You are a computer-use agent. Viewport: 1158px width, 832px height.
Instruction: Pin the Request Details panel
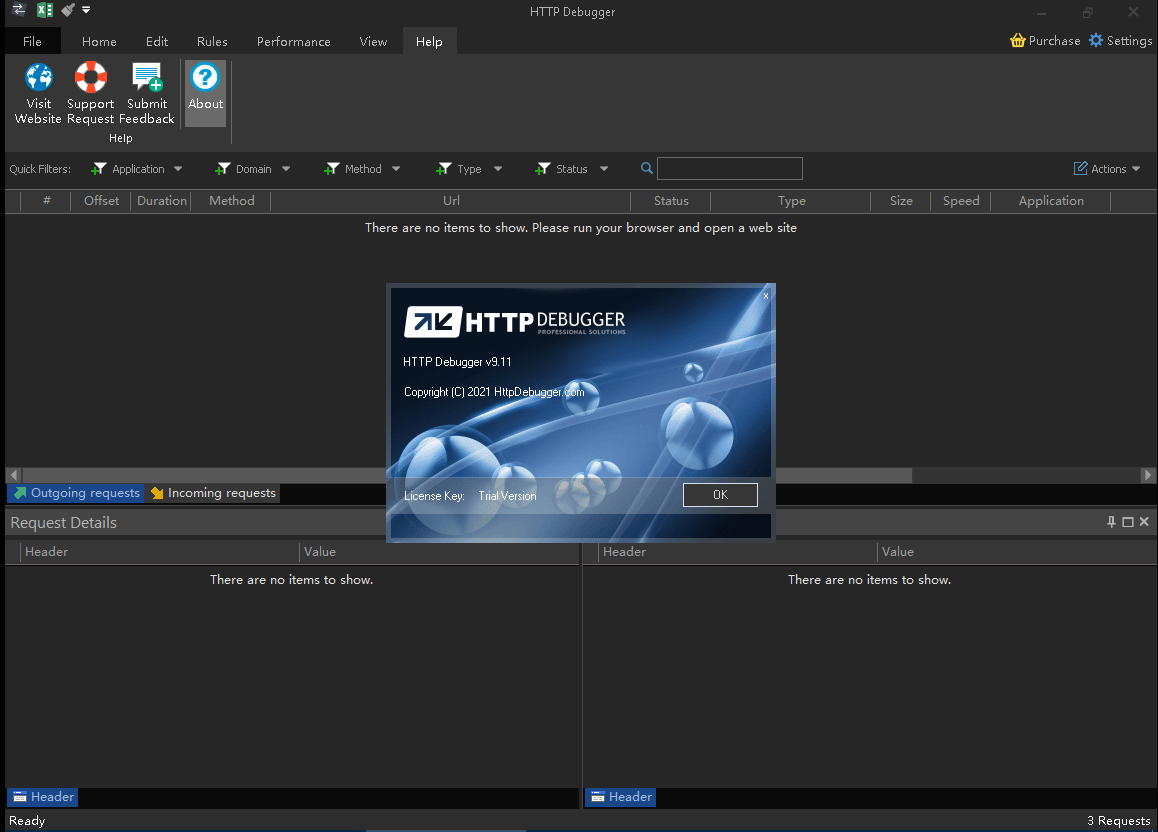point(1111,522)
